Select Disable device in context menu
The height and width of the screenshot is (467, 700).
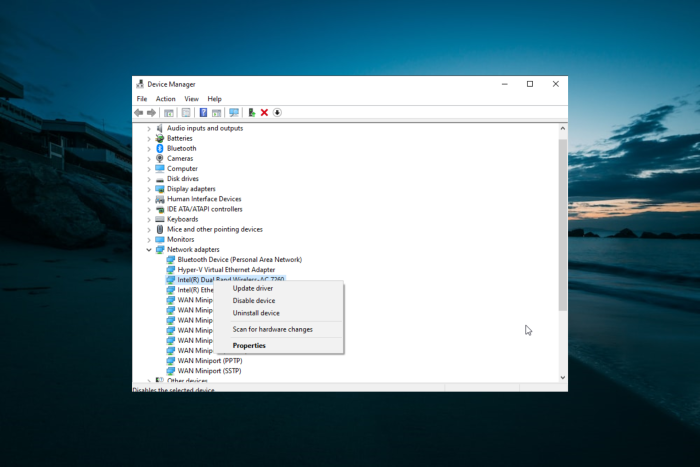tap(254, 300)
